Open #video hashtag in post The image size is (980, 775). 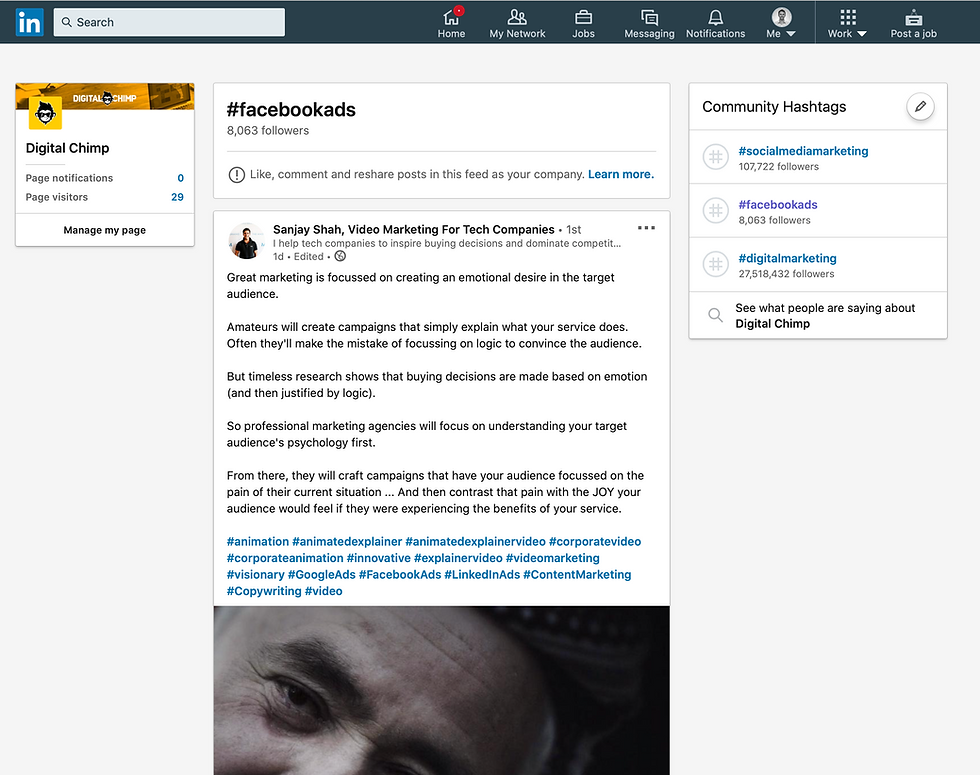coord(323,591)
